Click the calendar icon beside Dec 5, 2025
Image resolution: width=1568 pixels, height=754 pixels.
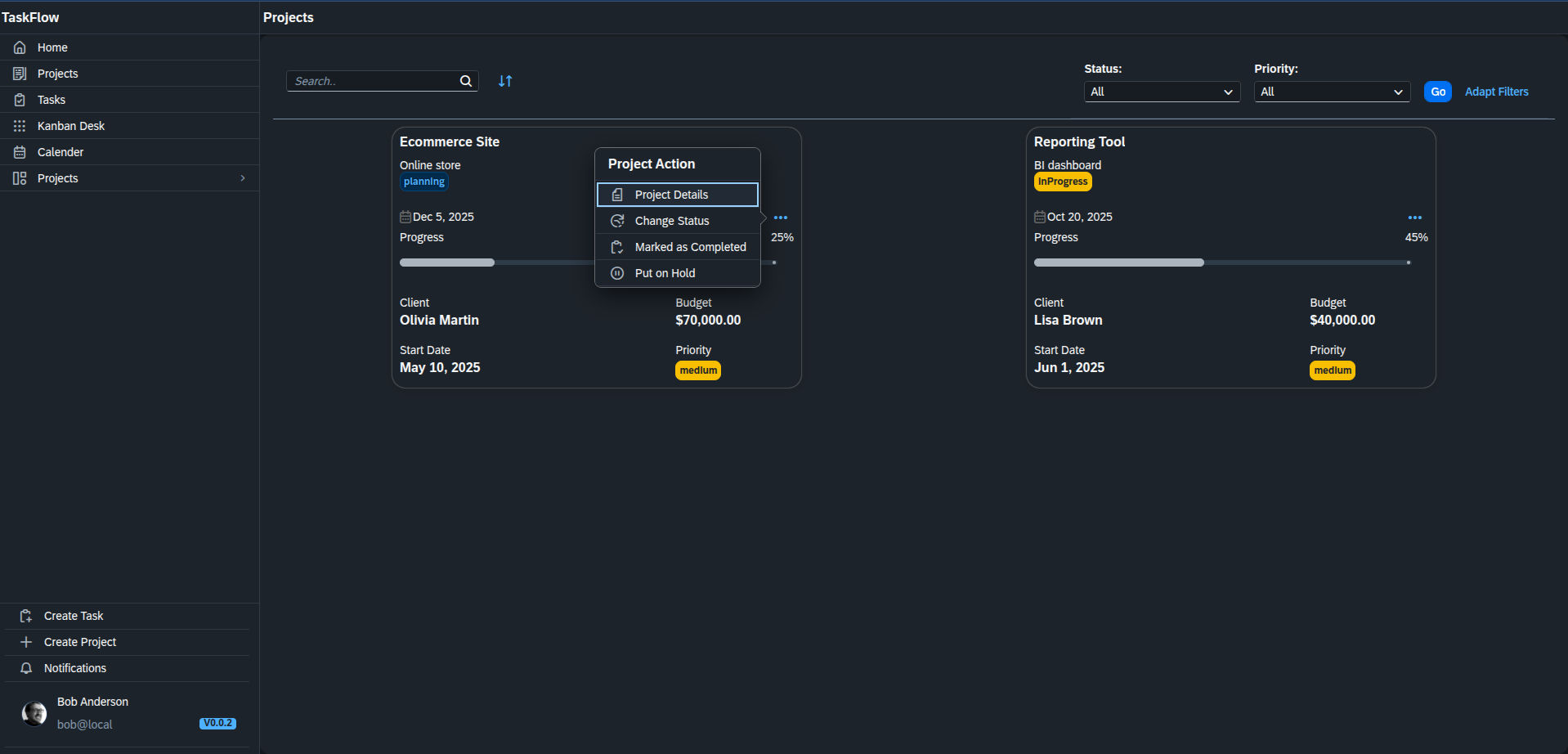[x=405, y=217]
